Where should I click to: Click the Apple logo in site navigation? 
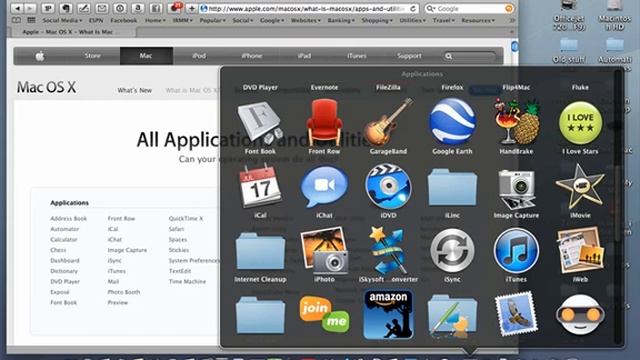point(40,56)
